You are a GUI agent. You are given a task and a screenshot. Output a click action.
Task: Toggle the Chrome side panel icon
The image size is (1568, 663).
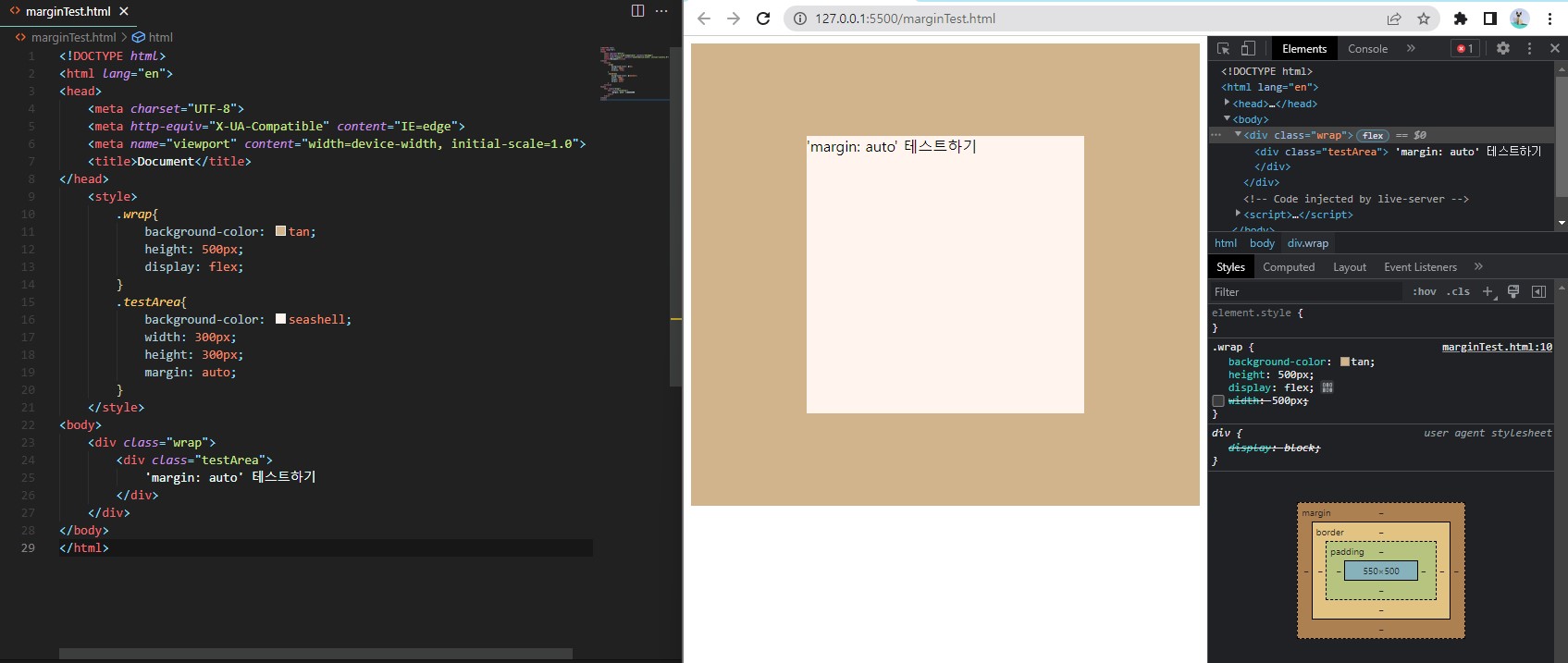[x=1490, y=18]
